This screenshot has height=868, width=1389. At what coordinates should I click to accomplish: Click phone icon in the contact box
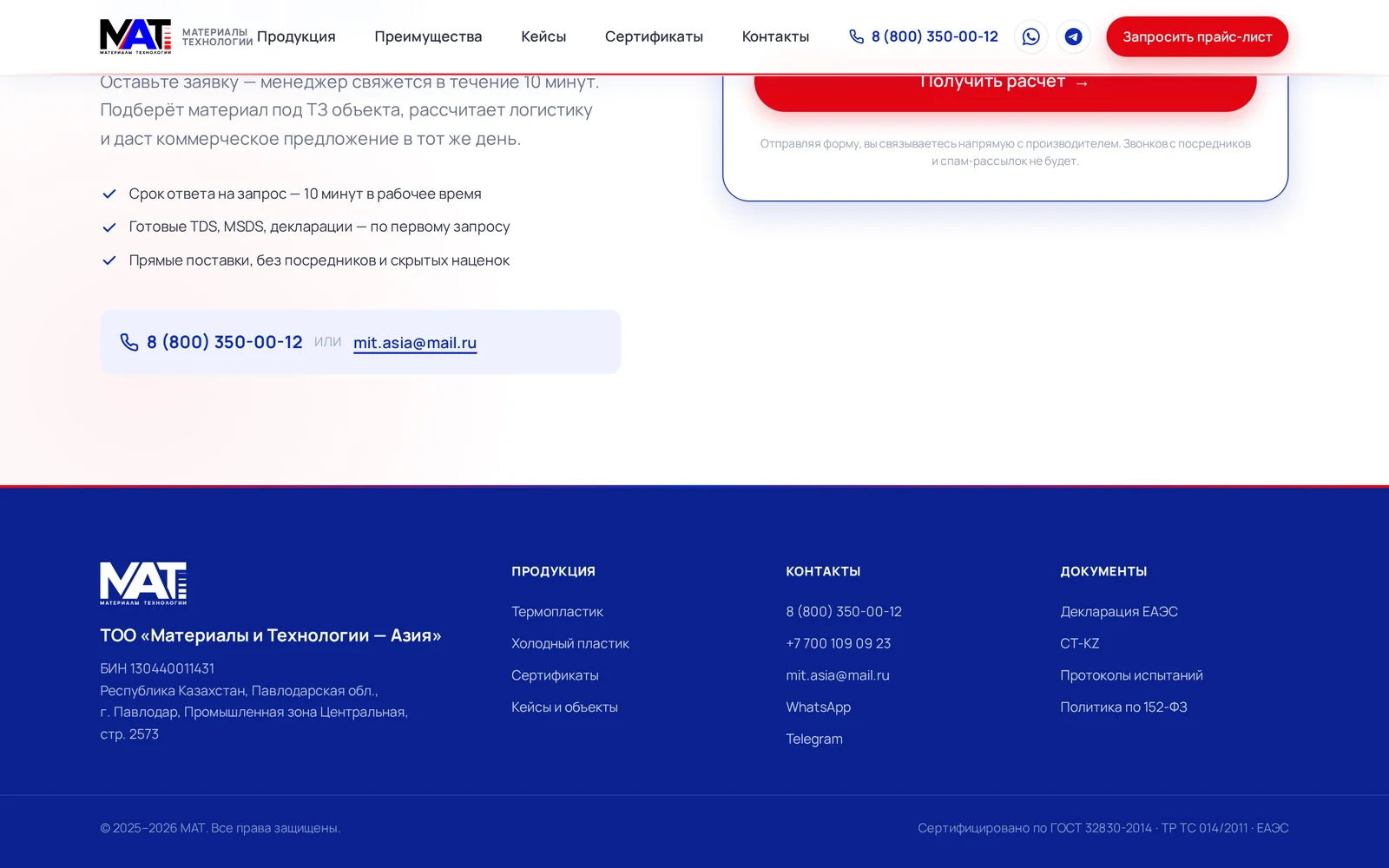tap(129, 342)
